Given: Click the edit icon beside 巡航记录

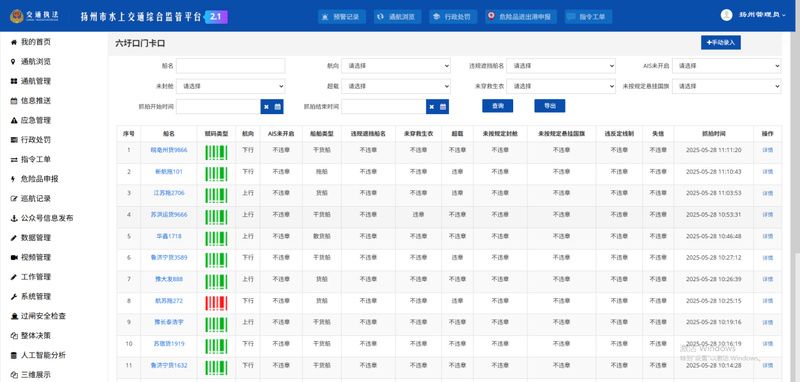Looking at the screenshot, I should click(14, 198).
